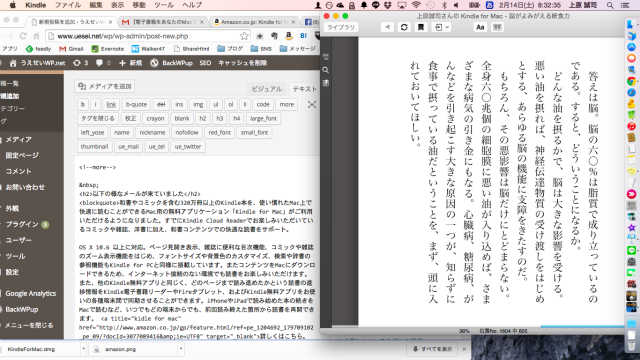Open the notes panel icon in Kindle sidebar
The height and width of the screenshot is (360, 640).
click(x=326, y=83)
